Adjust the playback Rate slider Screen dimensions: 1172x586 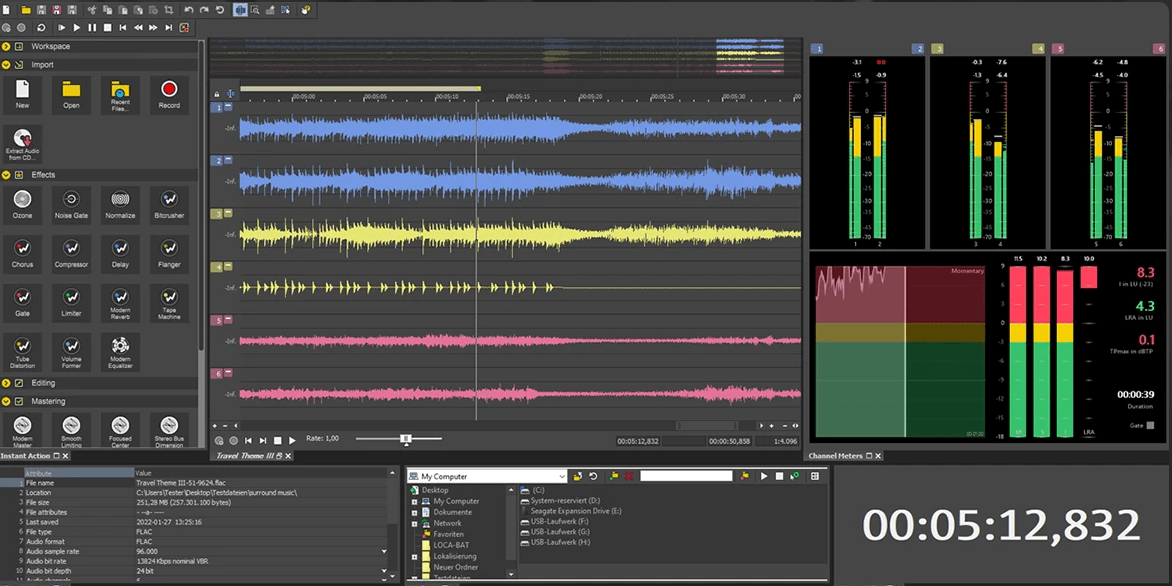405,439
